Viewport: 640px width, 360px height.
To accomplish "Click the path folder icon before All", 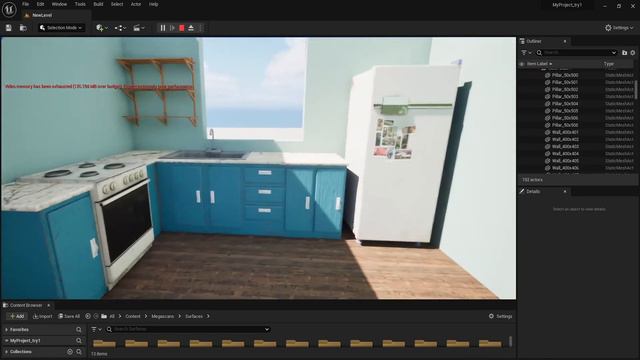I will pos(104,316).
